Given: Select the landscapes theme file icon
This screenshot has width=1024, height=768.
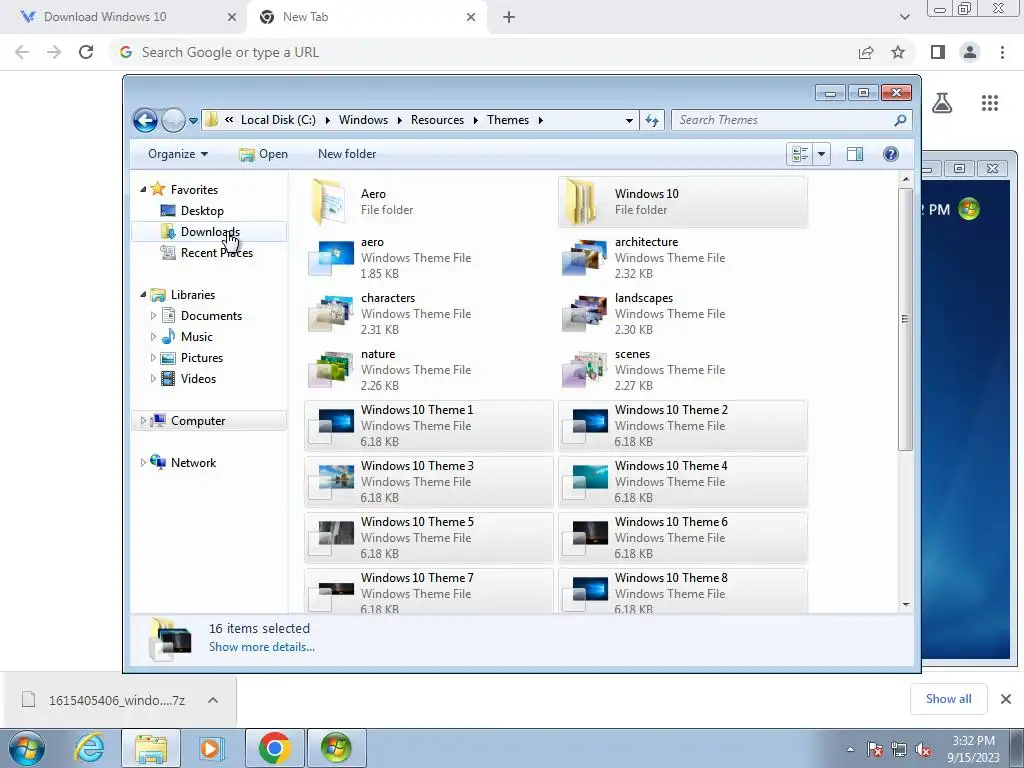Looking at the screenshot, I should [x=584, y=313].
